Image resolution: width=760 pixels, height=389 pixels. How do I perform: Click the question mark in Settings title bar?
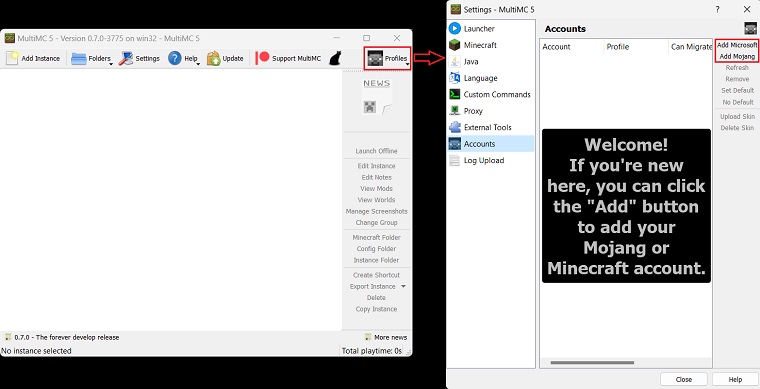click(717, 9)
